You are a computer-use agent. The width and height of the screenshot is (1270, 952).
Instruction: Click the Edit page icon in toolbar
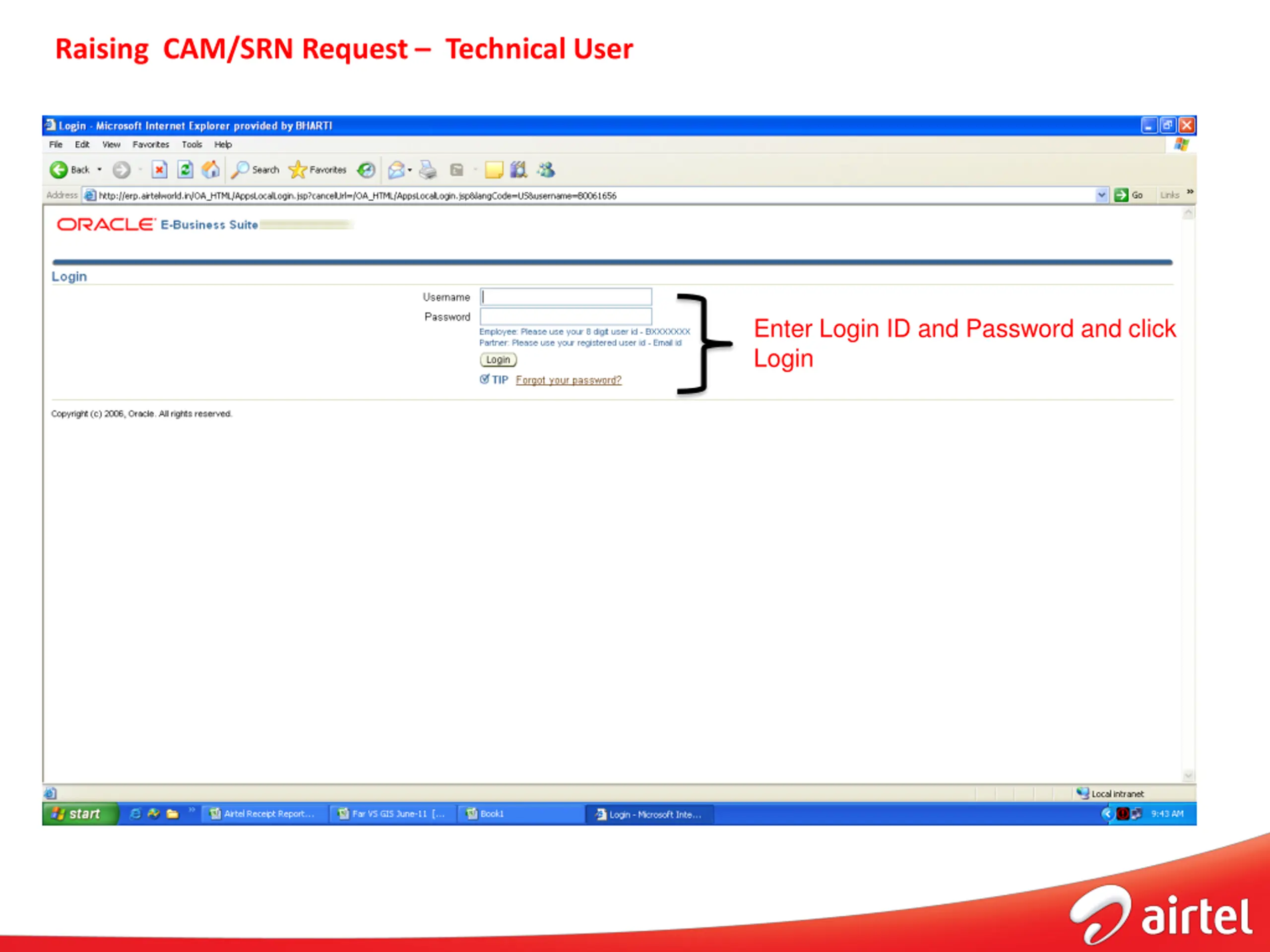pos(457,169)
